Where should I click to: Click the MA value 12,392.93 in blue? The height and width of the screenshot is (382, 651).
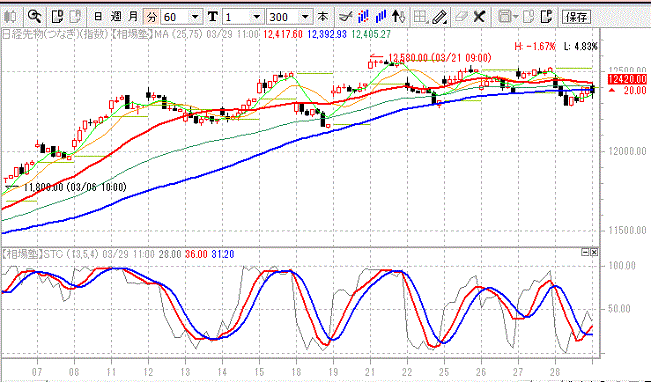(x=327, y=34)
